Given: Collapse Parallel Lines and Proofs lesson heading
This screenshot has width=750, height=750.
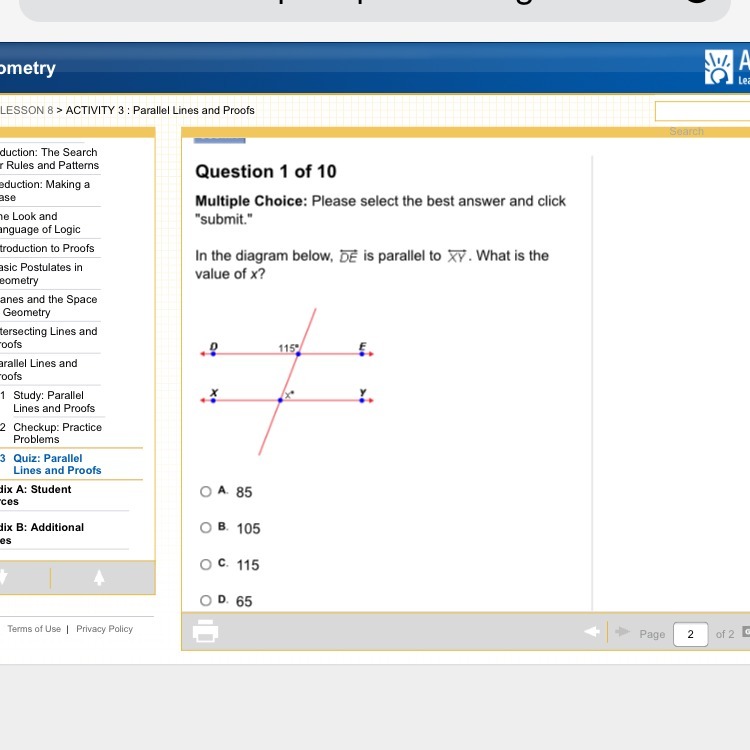Looking at the screenshot, I should click(38, 370).
